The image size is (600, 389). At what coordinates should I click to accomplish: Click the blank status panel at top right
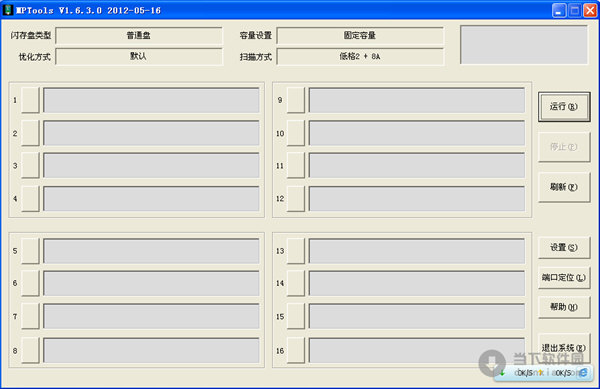[x=524, y=45]
